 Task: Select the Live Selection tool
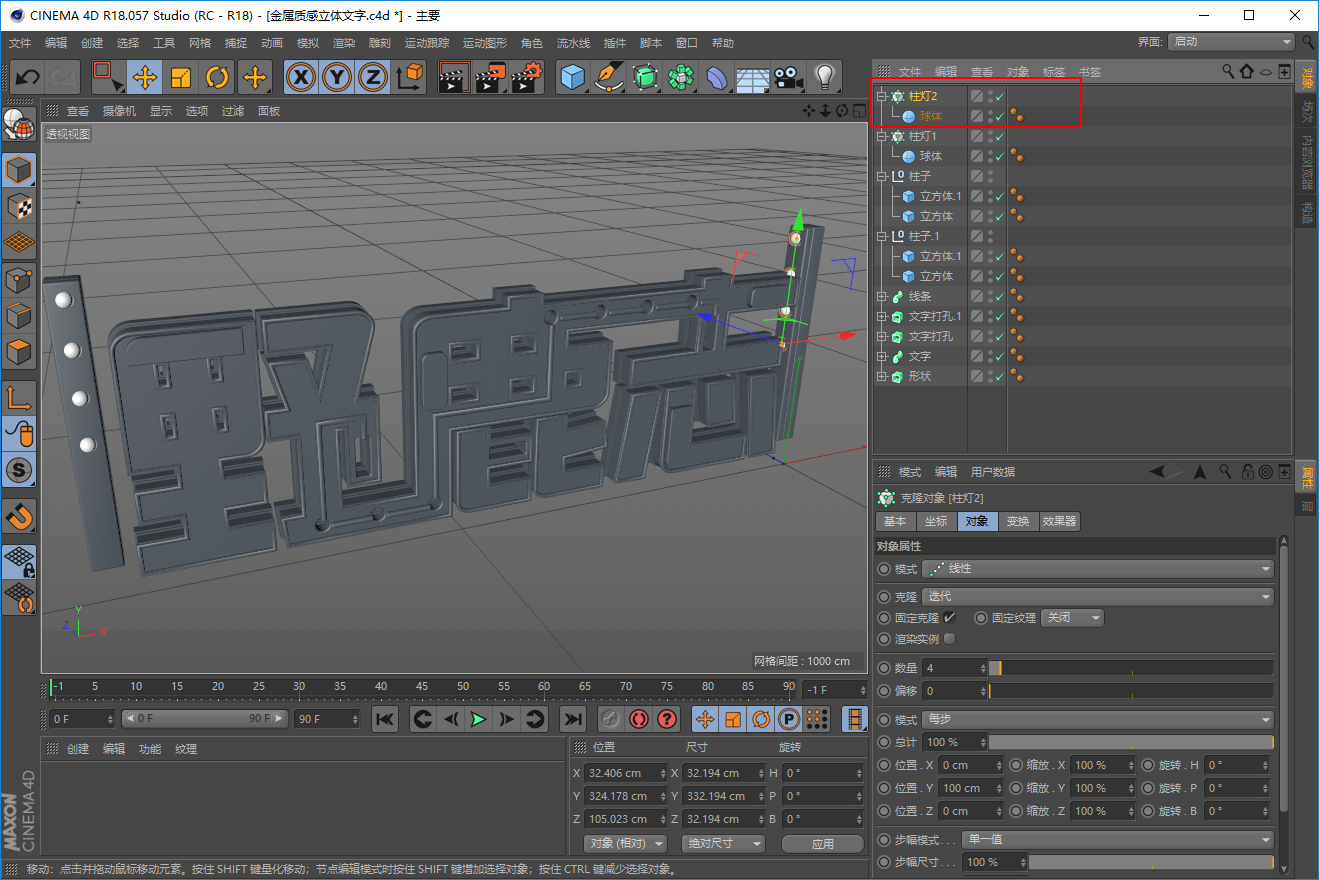coord(107,77)
